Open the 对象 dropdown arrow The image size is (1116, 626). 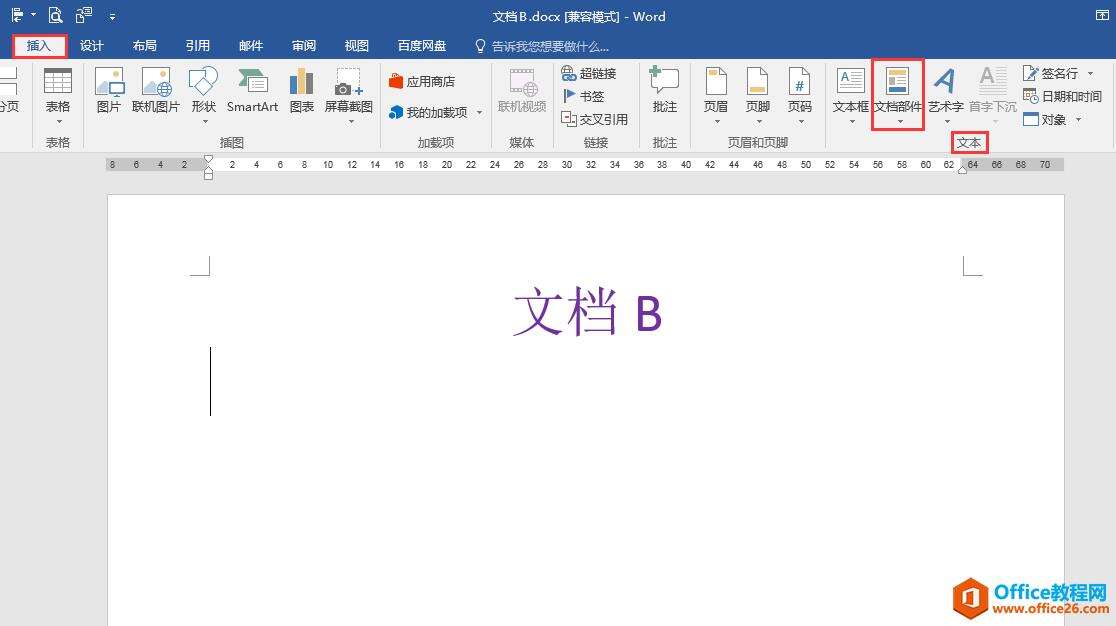(x=1078, y=120)
